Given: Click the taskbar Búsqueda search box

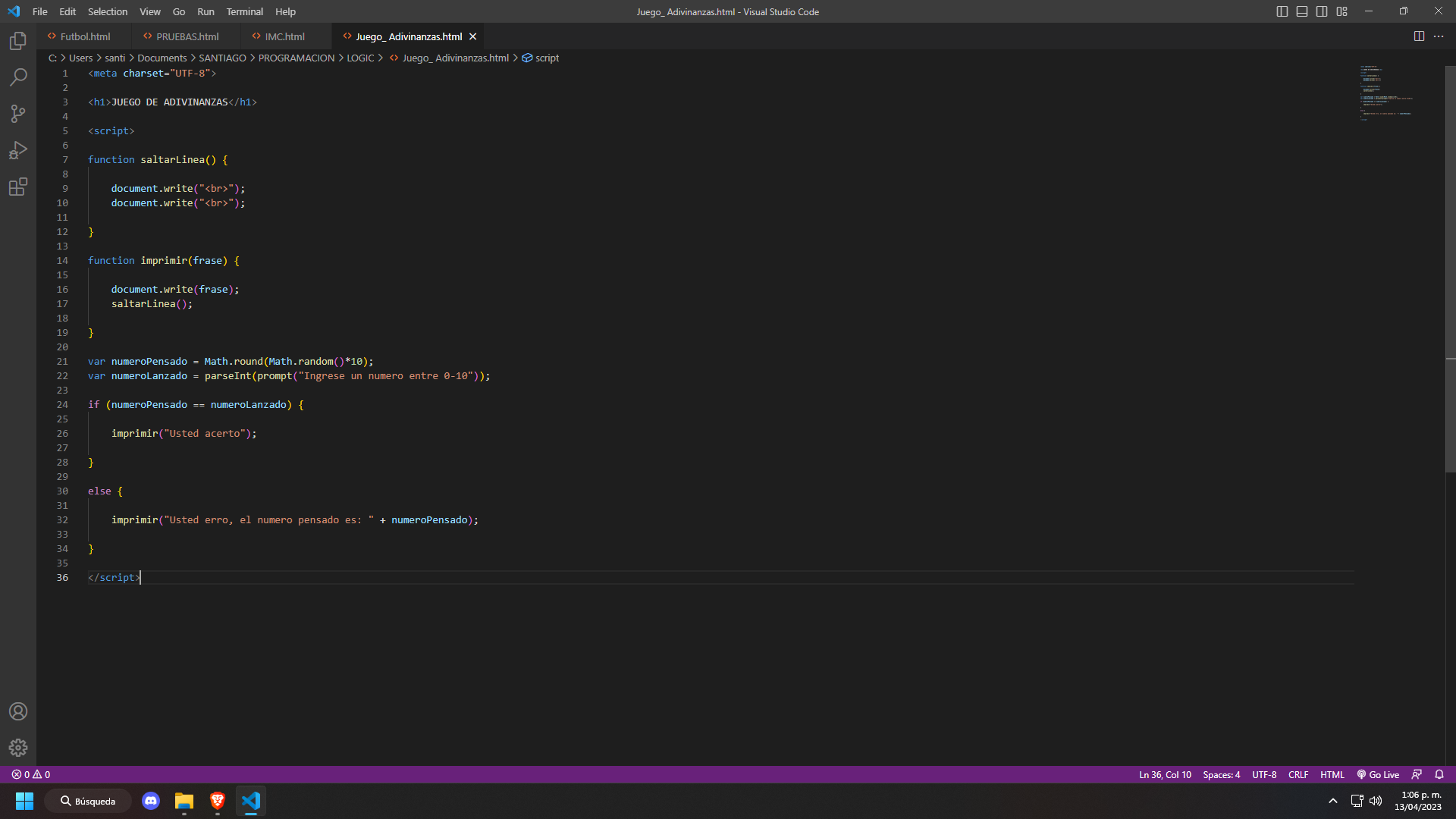Looking at the screenshot, I should (x=88, y=801).
